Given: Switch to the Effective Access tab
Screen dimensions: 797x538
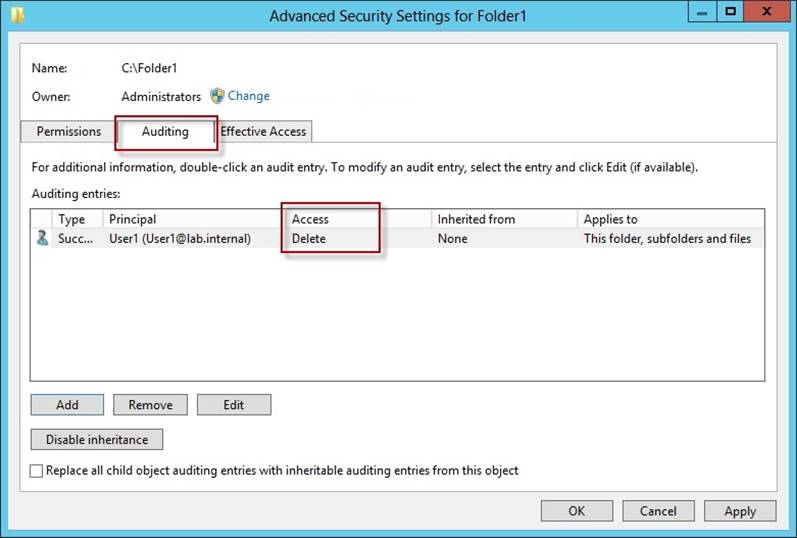Looking at the screenshot, I should click(x=263, y=131).
